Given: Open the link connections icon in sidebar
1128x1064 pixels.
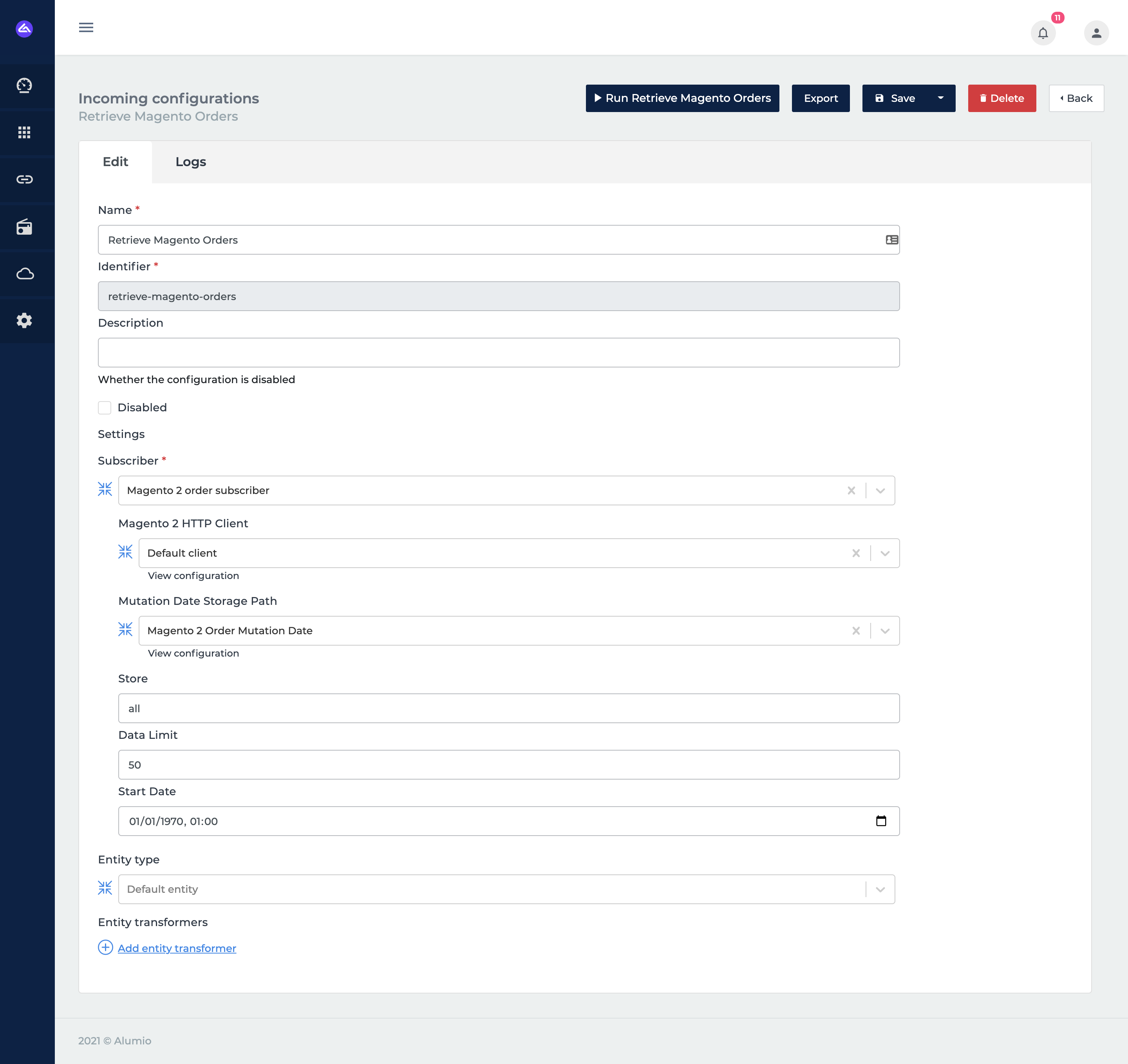Looking at the screenshot, I should pos(24,179).
